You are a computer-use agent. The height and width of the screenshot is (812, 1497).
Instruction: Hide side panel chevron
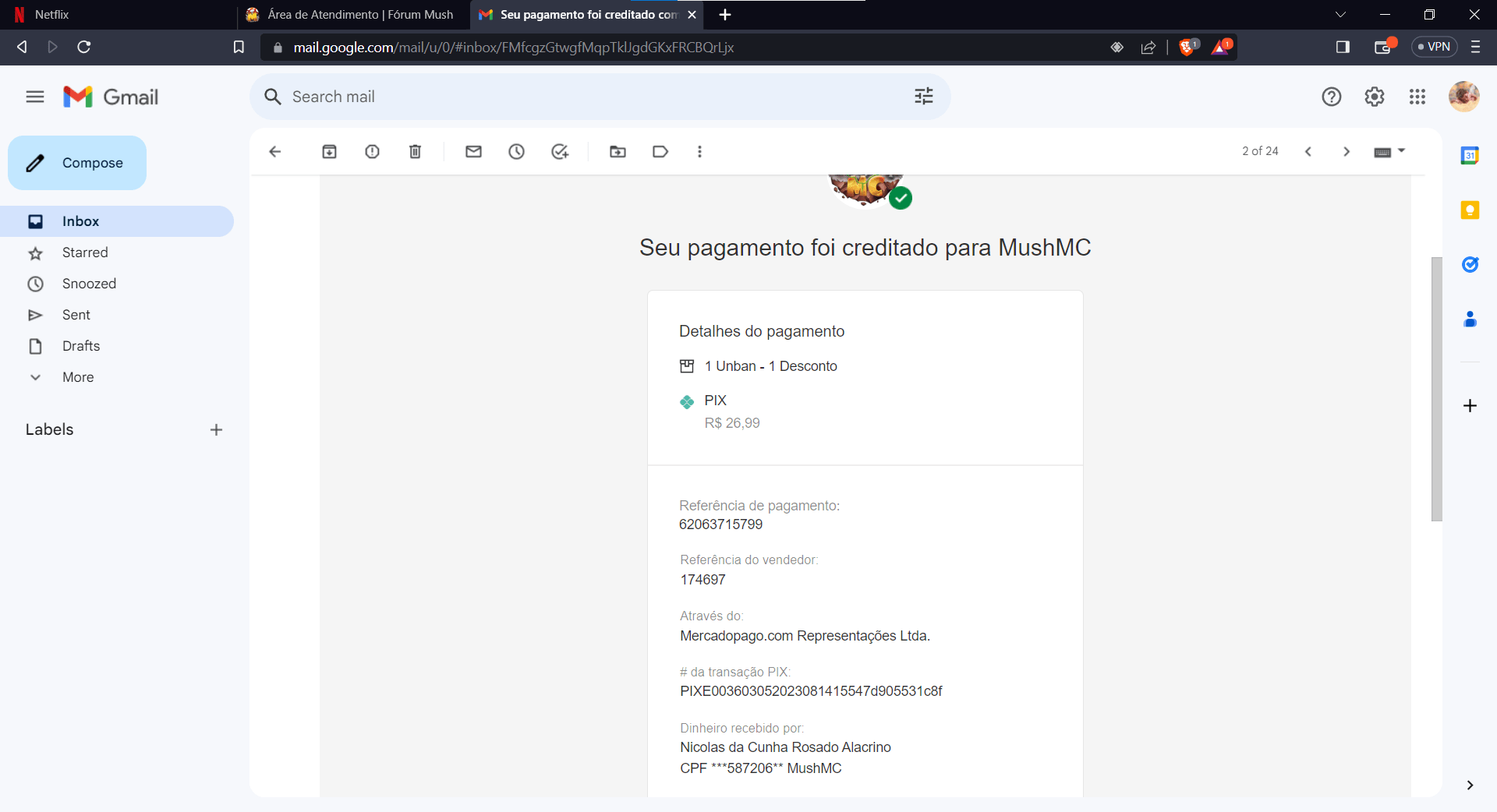coord(1470,785)
